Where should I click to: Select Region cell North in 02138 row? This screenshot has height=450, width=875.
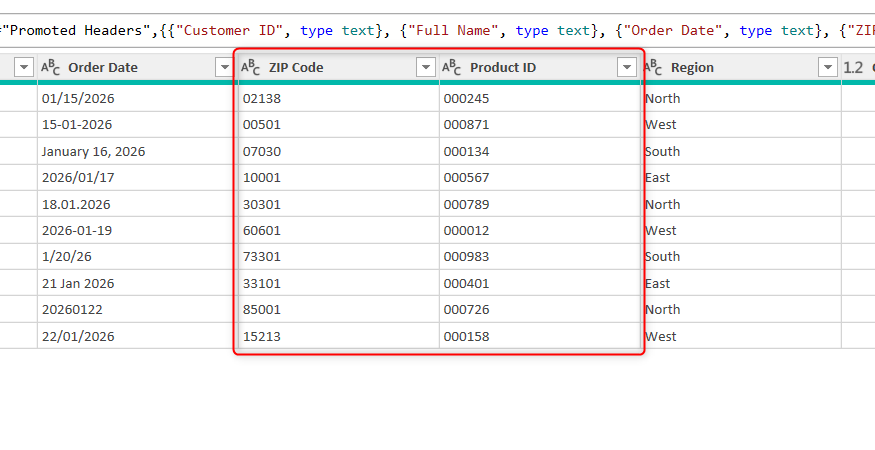point(741,99)
